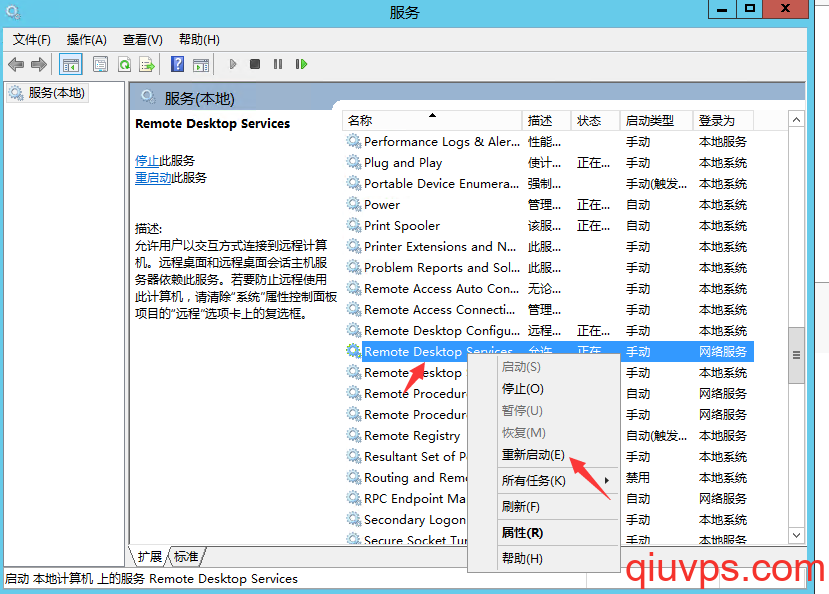Click the Export List toolbar icon
Viewport: 829px width, 594px height.
tap(147, 64)
